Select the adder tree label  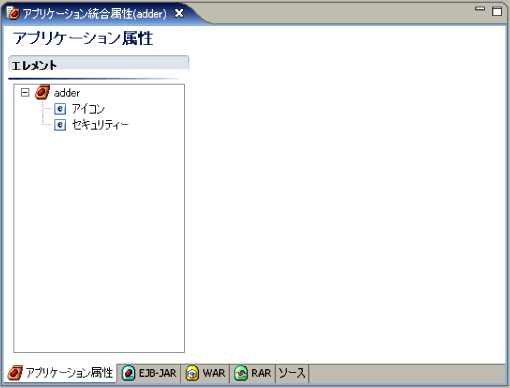(67, 93)
